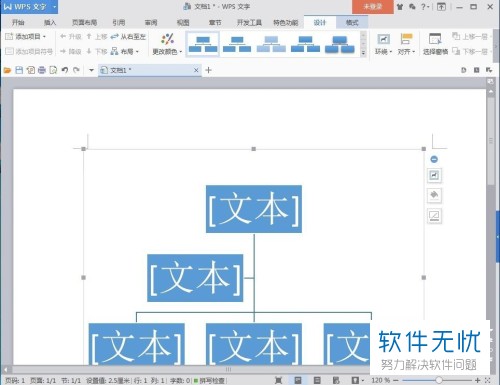Select the assistant [文本] box at middle left

195,278
